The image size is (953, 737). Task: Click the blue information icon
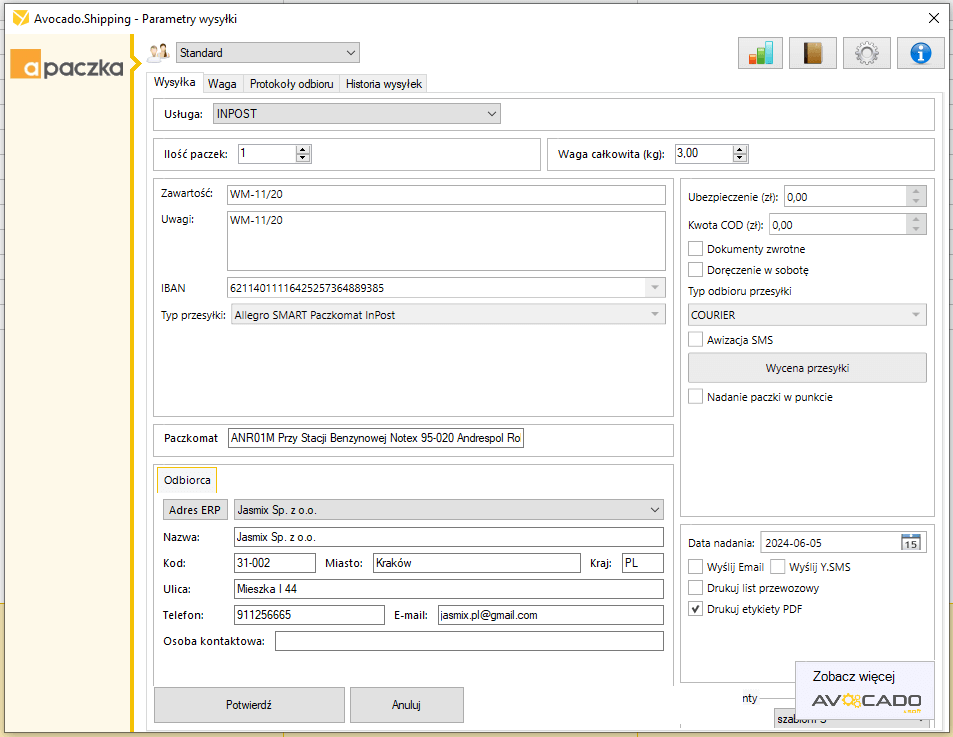pos(920,53)
